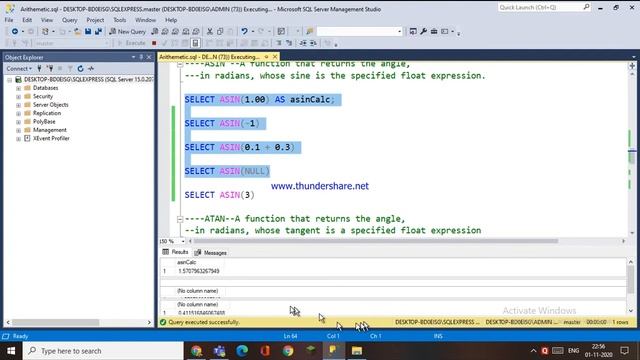This screenshot has width=640, height=360.
Task: Open File Explorer from taskbar
Action: click(x=357, y=351)
